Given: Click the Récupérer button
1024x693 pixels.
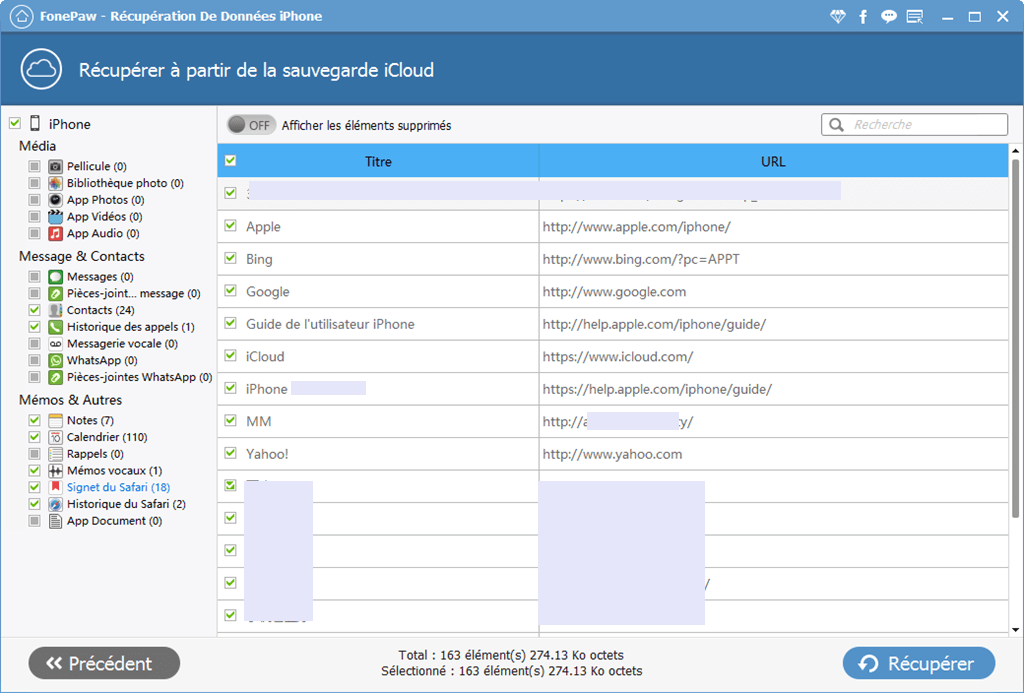Looking at the screenshot, I should pyautogui.click(x=919, y=664).
